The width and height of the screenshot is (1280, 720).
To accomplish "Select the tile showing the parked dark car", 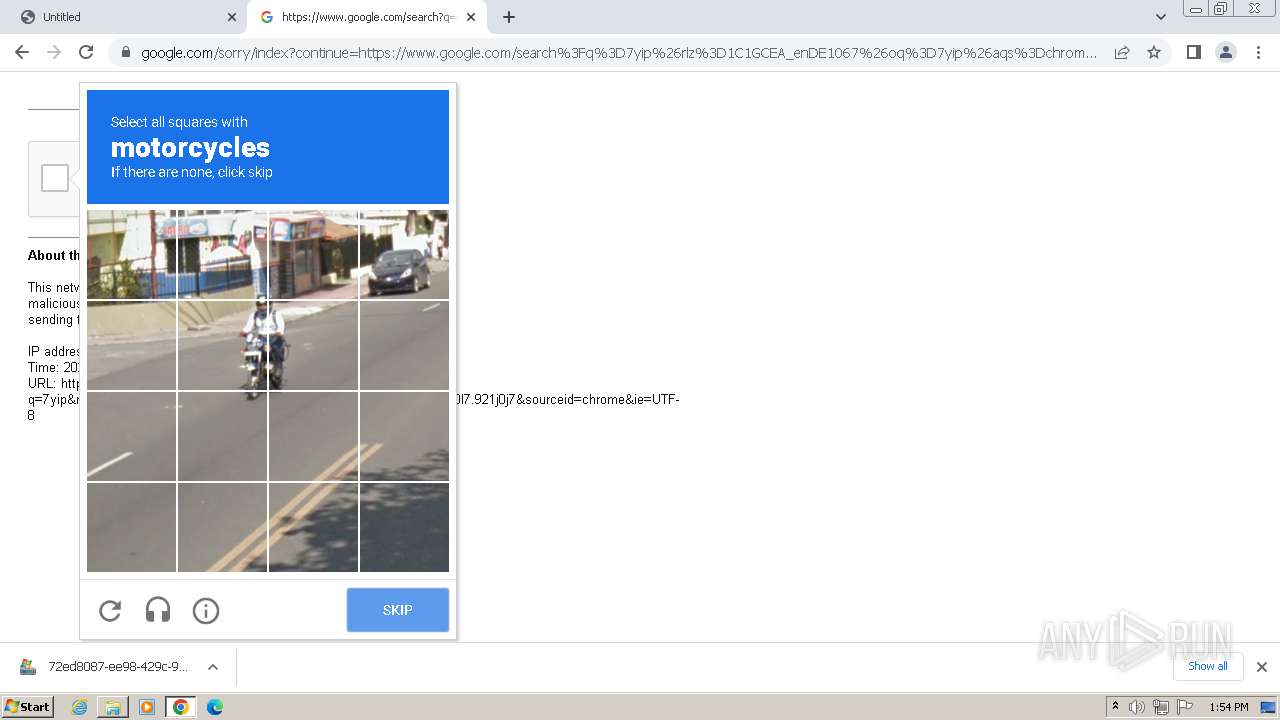I will pos(404,254).
